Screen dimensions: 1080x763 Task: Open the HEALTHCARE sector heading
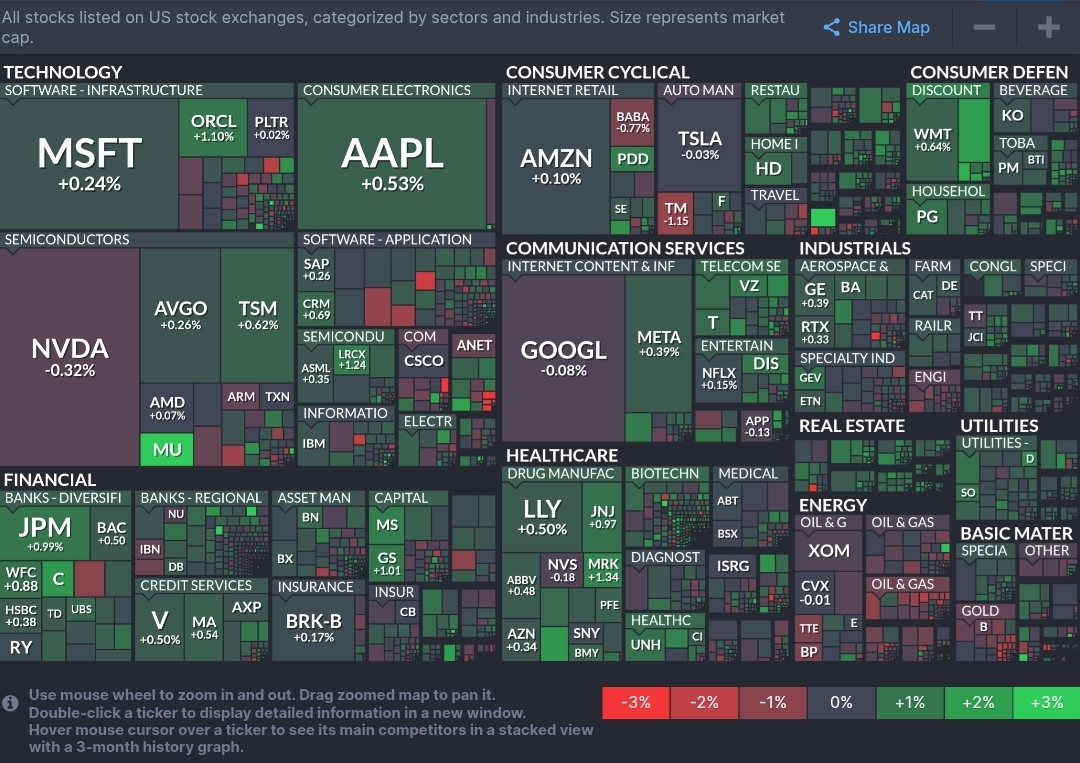tap(562, 455)
